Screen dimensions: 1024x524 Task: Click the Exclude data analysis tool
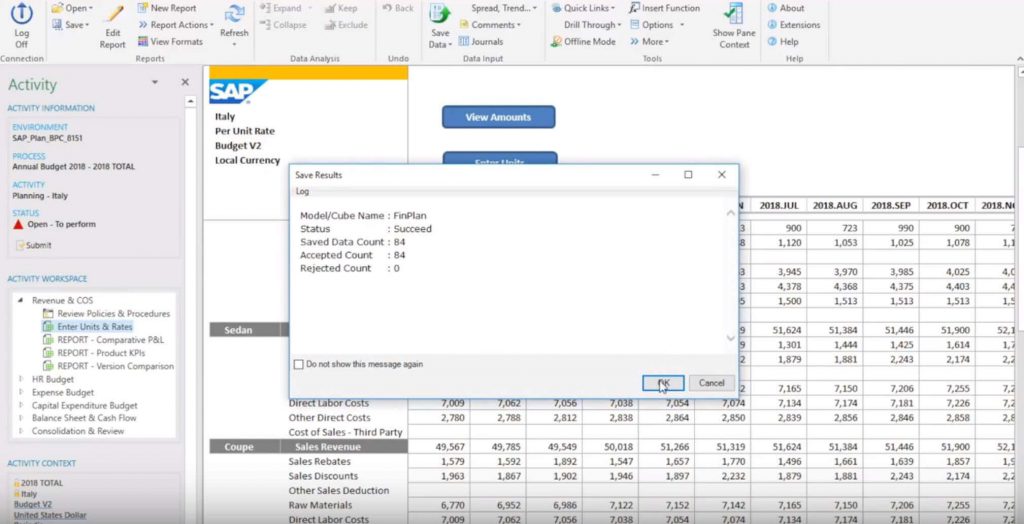tap(345, 25)
